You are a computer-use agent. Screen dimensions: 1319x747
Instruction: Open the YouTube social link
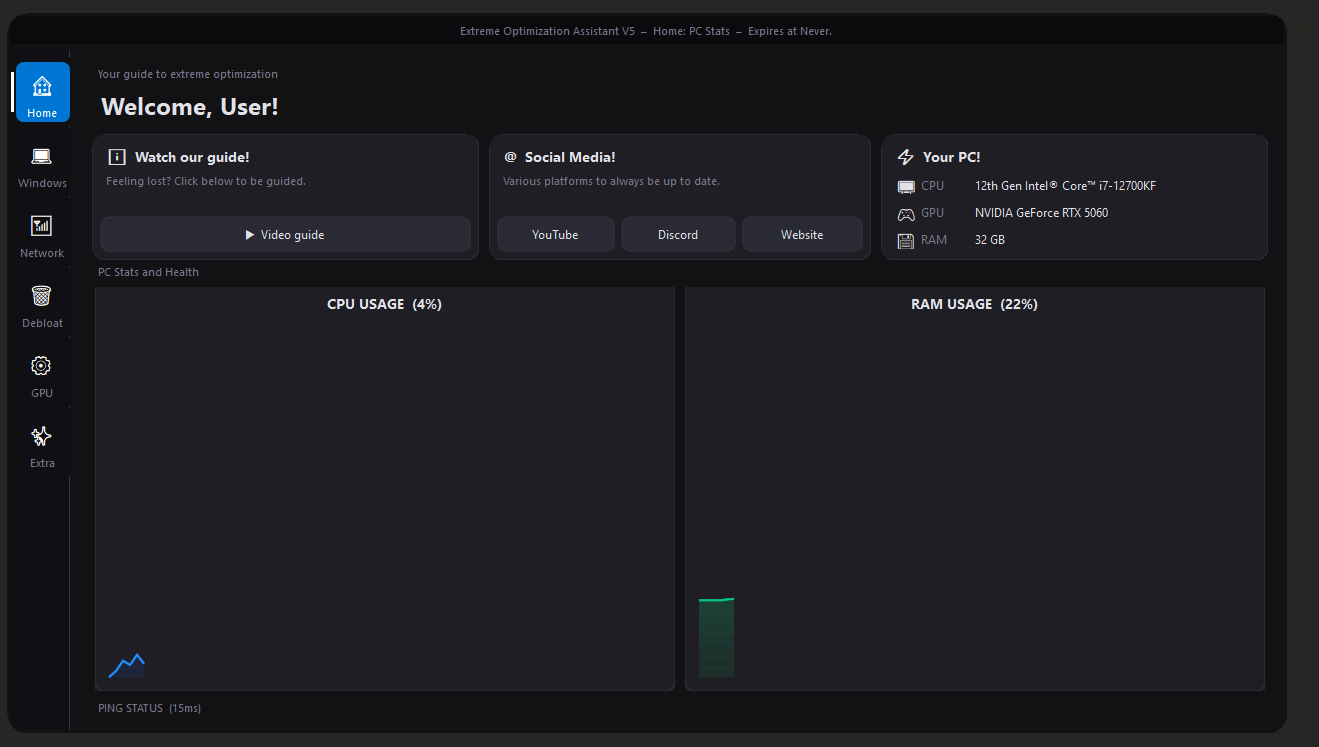click(555, 235)
